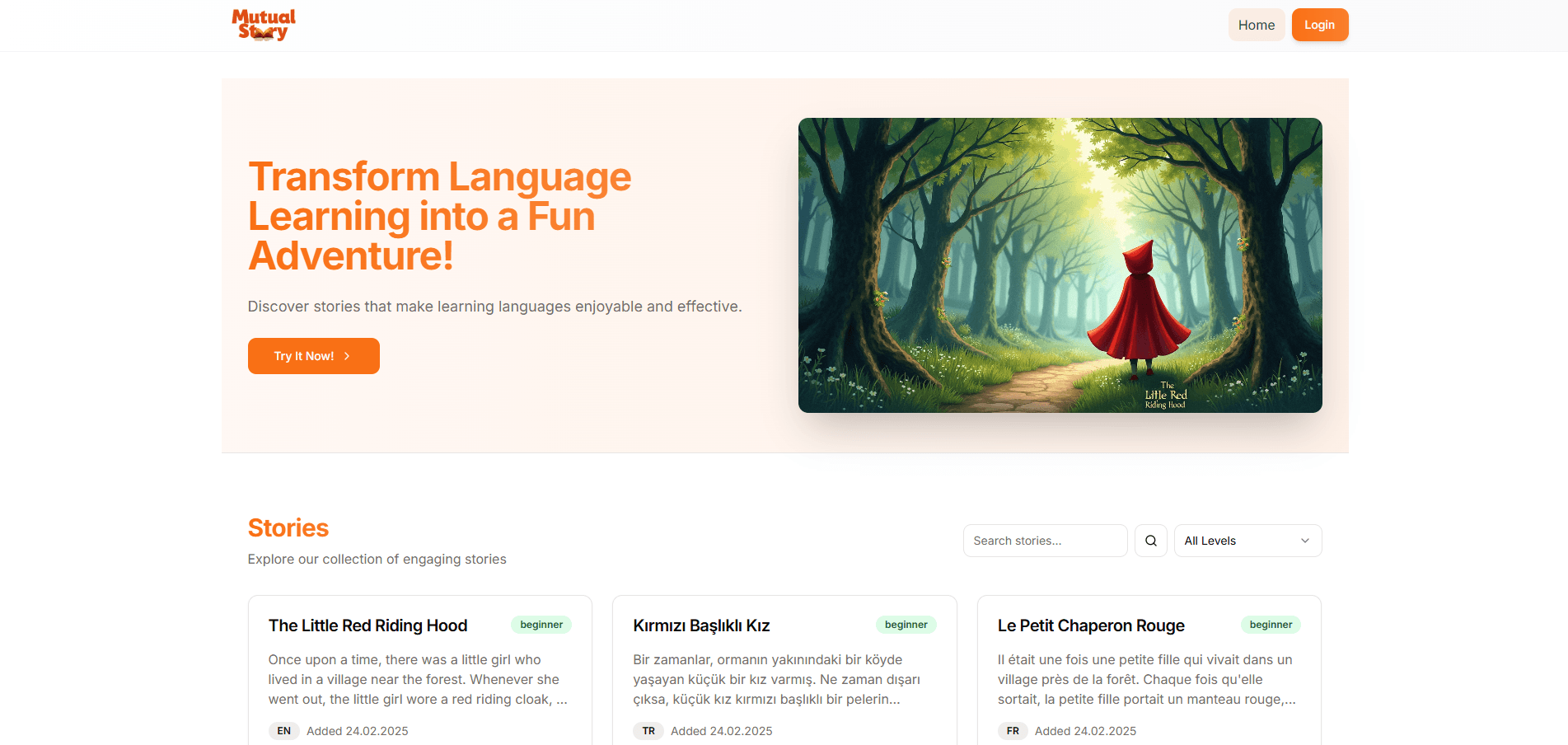This screenshot has width=1568, height=745.
Task: Expand levels filter using chevron arrow
Action: [x=1304, y=541]
